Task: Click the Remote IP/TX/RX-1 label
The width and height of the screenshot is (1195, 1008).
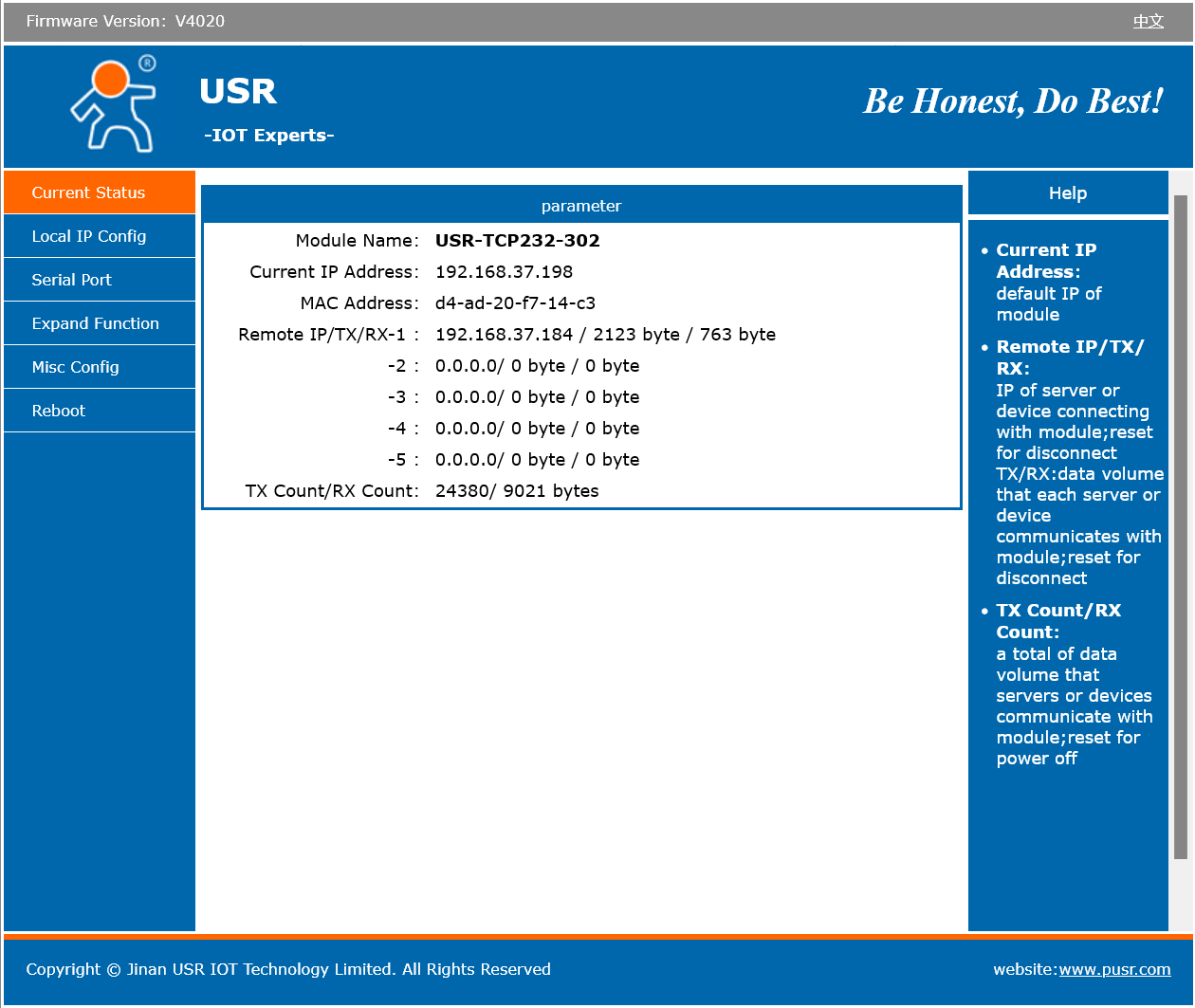Action: pos(328,334)
